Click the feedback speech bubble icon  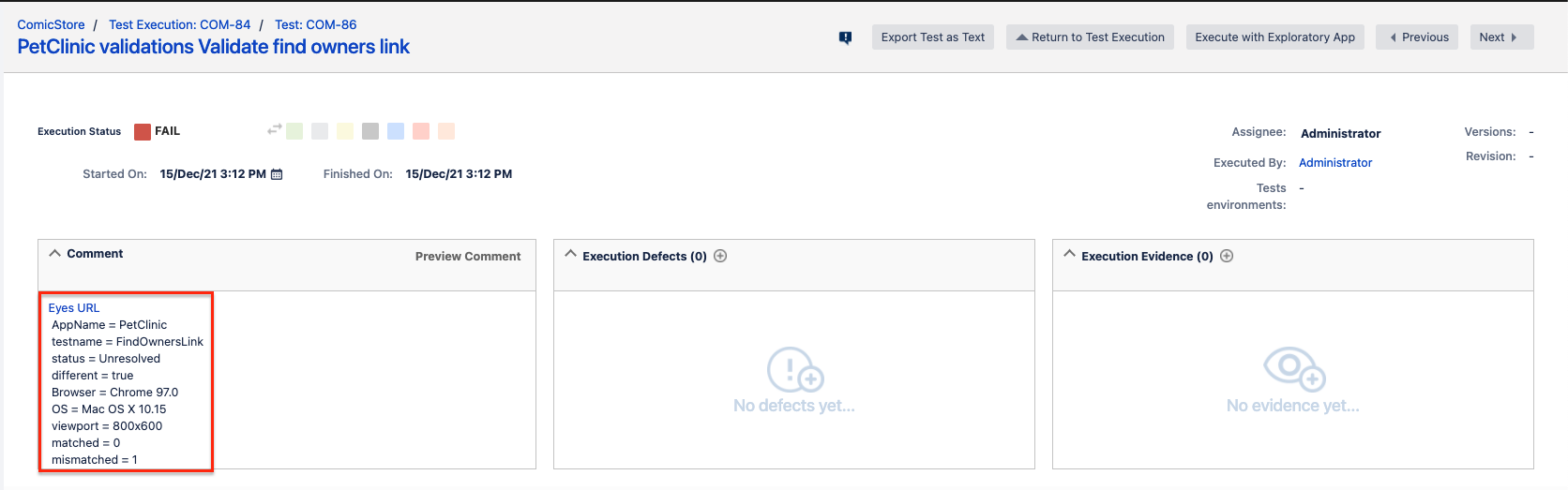(845, 37)
